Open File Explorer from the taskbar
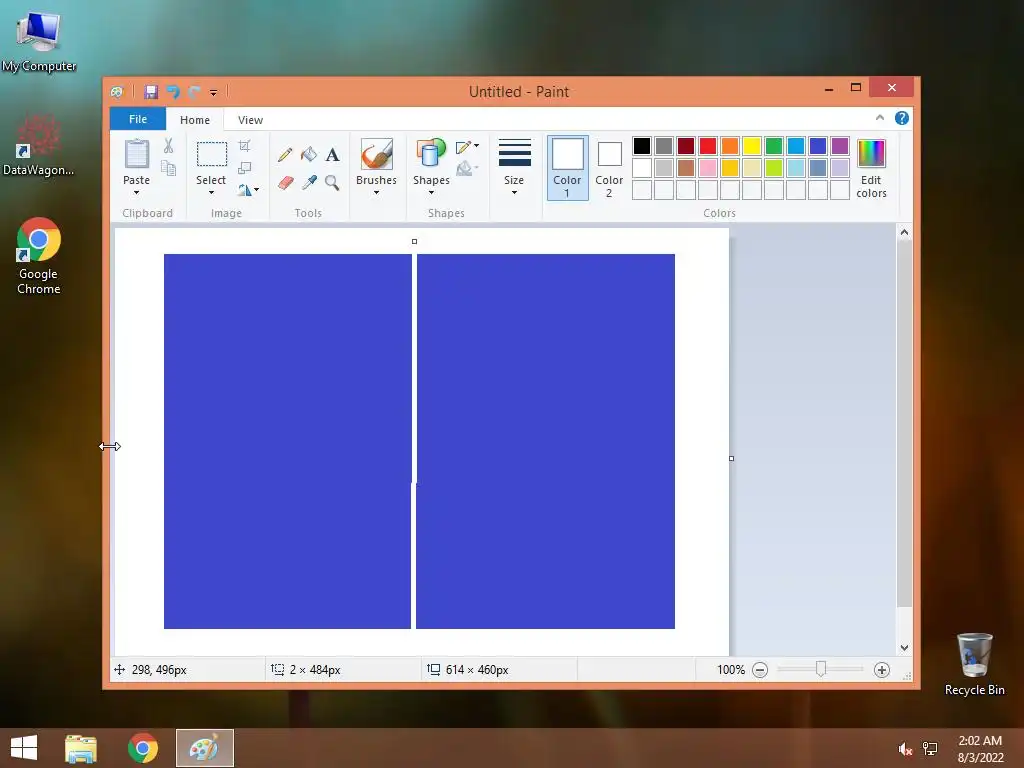 pyautogui.click(x=81, y=748)
